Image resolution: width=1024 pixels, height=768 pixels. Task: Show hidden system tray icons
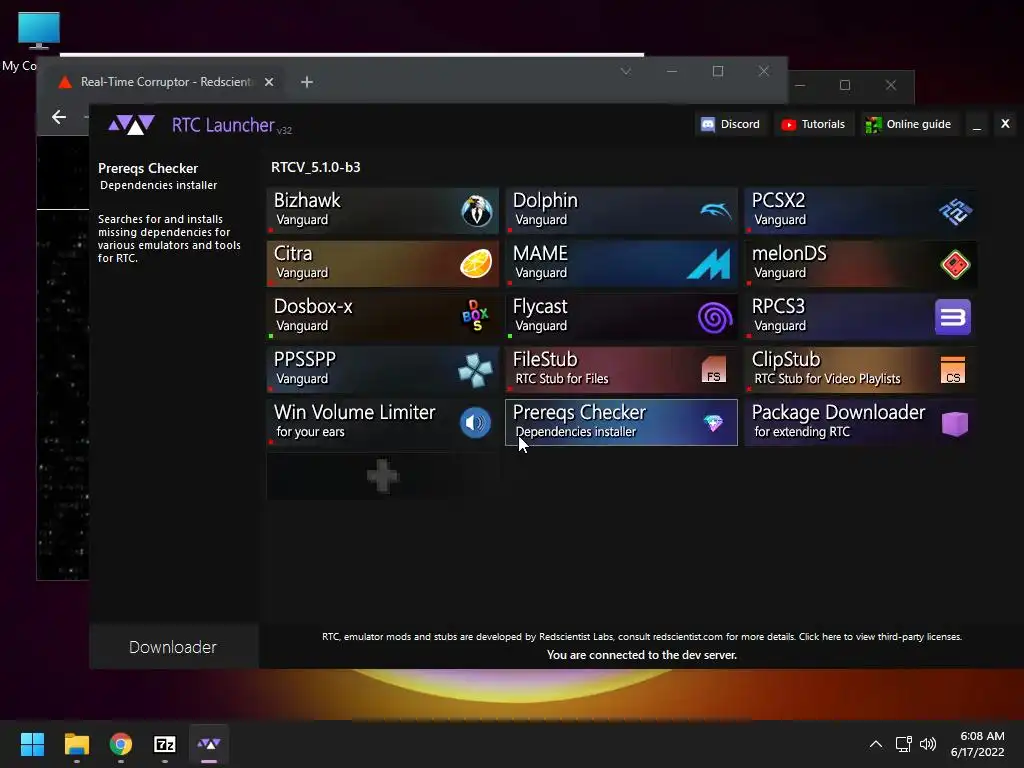click(876, 744)
